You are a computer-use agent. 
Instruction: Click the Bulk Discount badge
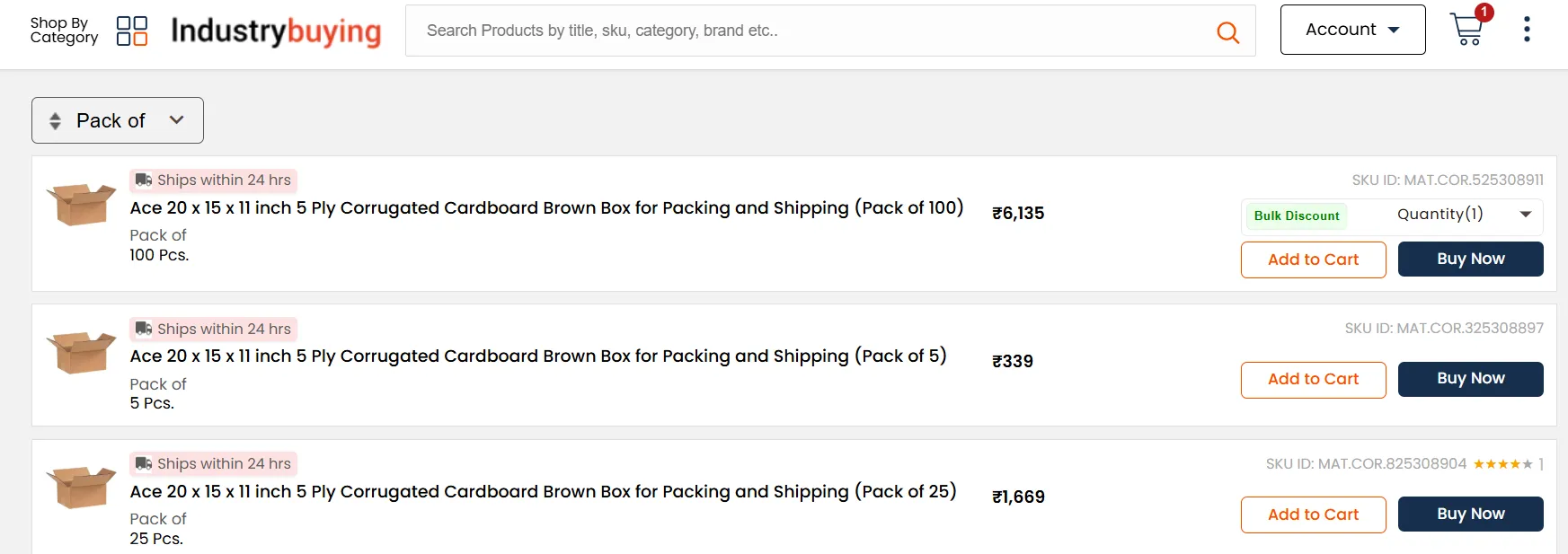(1296, 215)
